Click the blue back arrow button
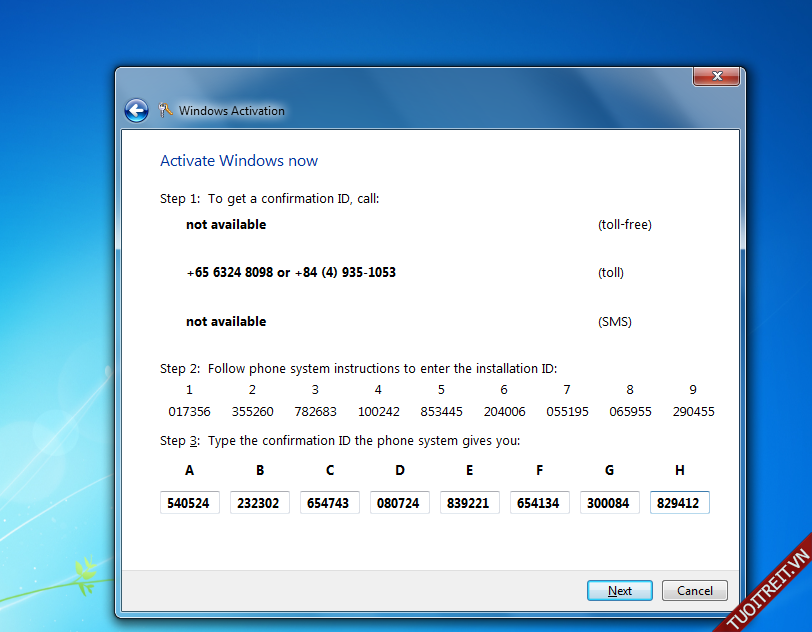812x632 pixels. click(136, 111)
